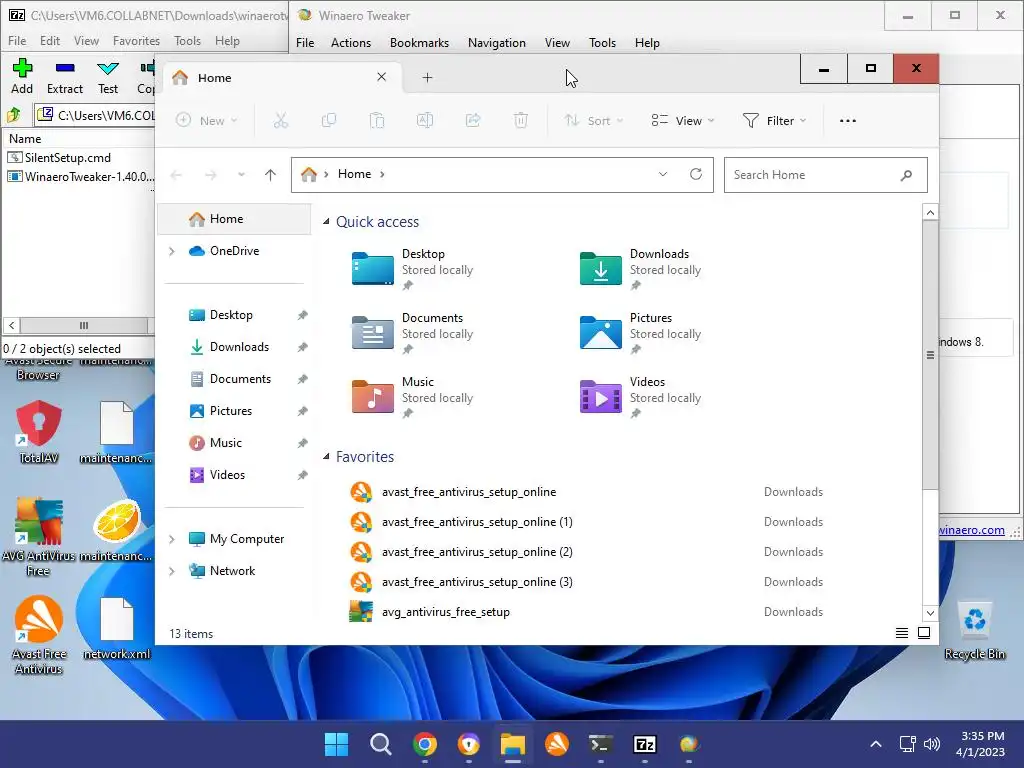Expand OneDrive in navigation pane
The image size is (1024, 768).
click(x=172, y=251)
